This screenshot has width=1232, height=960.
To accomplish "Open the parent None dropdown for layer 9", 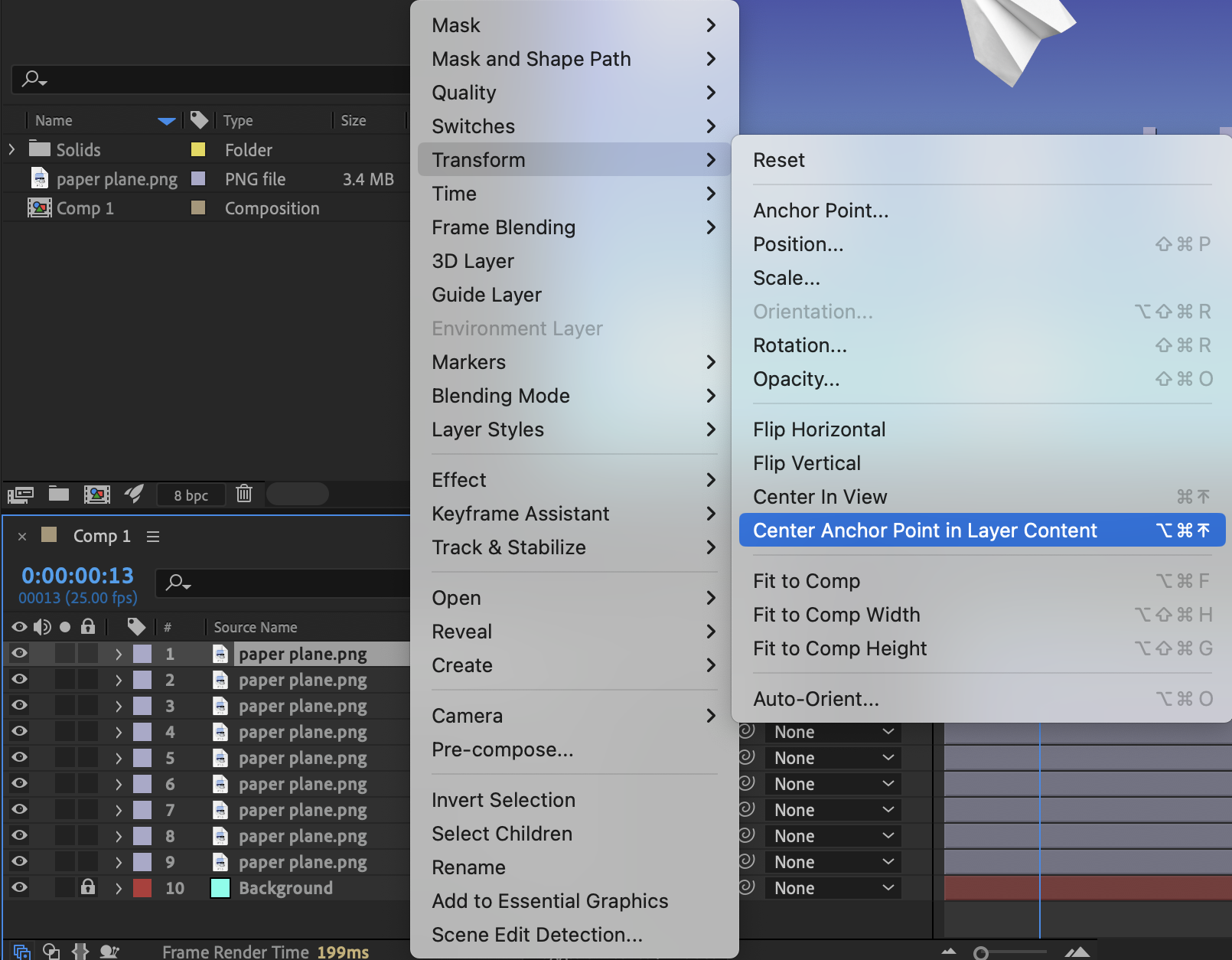I will 833,862.
